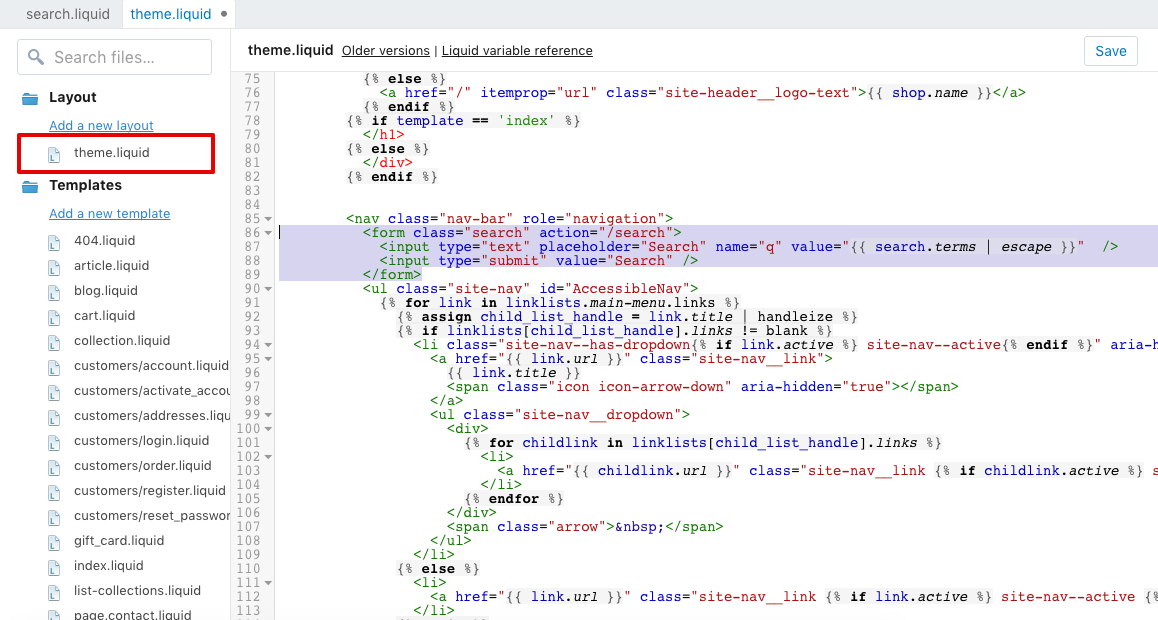Image resolution: width=1158 pixels, height=620 pixels.
Task: Collapse code fold at line 94
Action: click(x=268, y=345)
